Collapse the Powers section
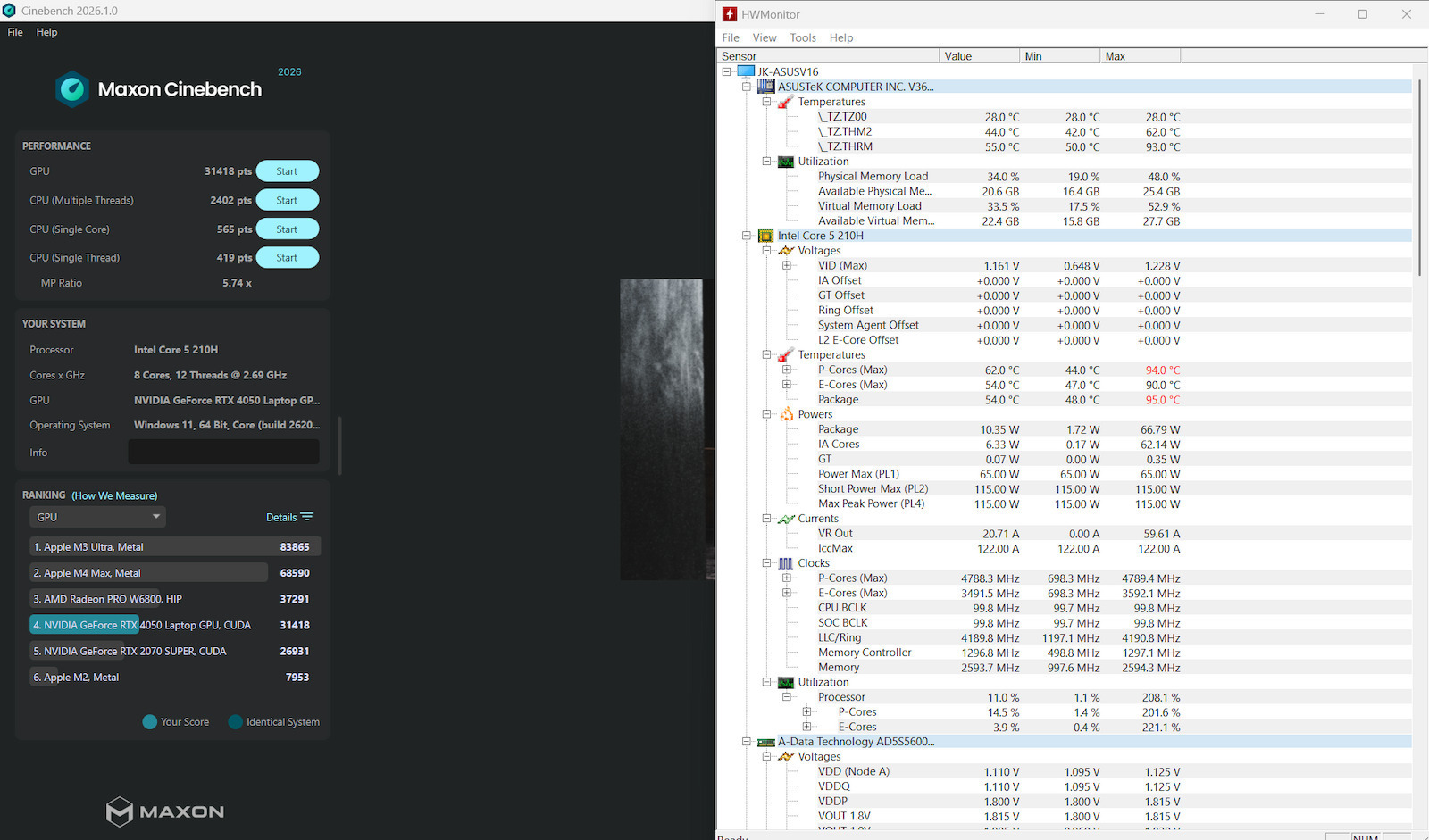 pyautogui.click(x=766, y=414)
